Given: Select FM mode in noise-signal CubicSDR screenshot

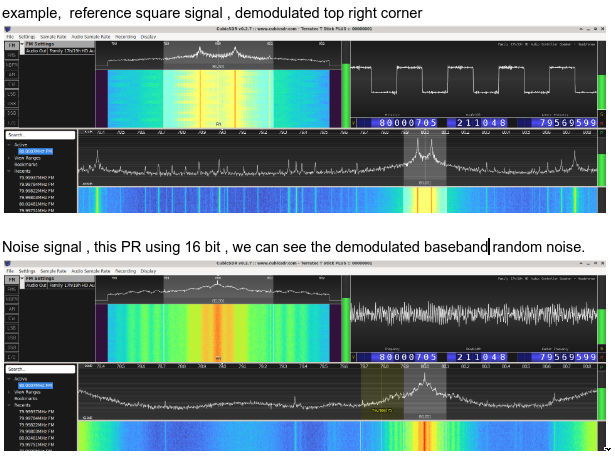Looking at the screenshot, I should pyautogui.click(x=12, y=280).
